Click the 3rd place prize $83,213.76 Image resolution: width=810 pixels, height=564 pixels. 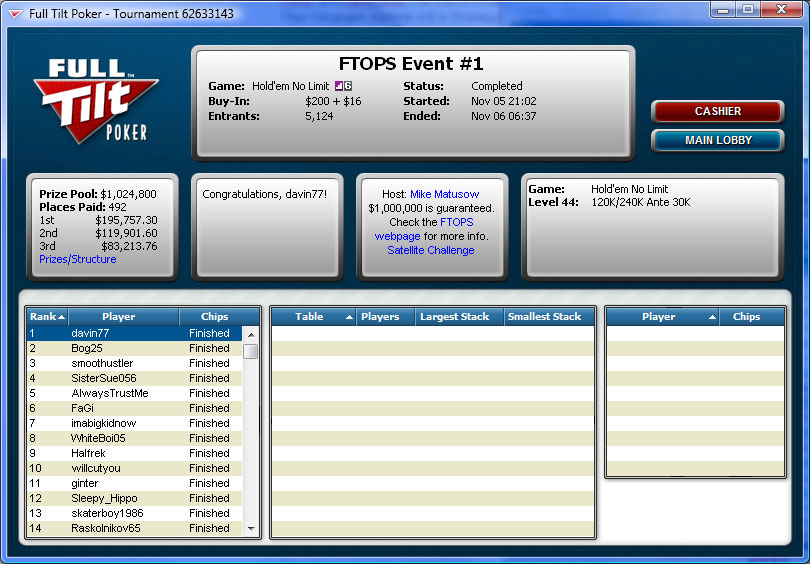point(129,246)
